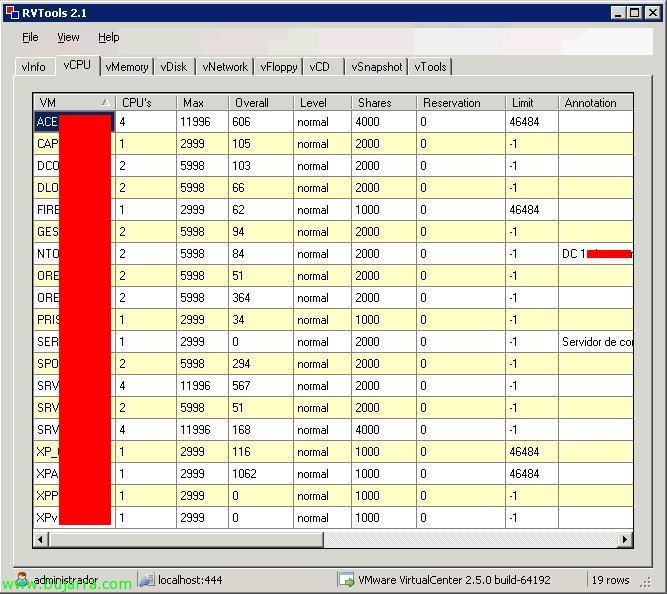
Task: Select the vCPU tab
Action: pyautogui.click(x=77, y=65)
